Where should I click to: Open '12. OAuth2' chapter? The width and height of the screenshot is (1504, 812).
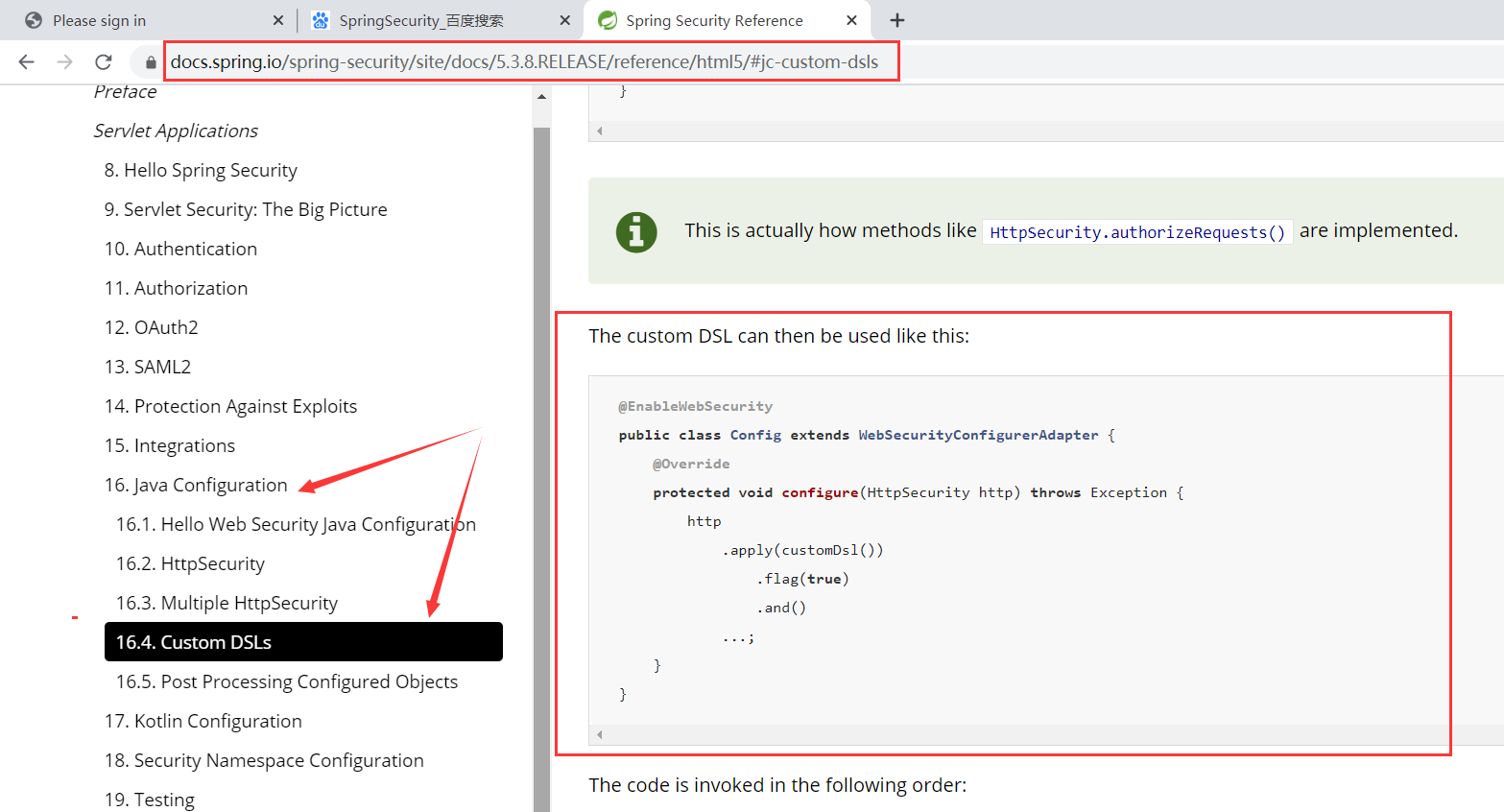tap(151, 327)
